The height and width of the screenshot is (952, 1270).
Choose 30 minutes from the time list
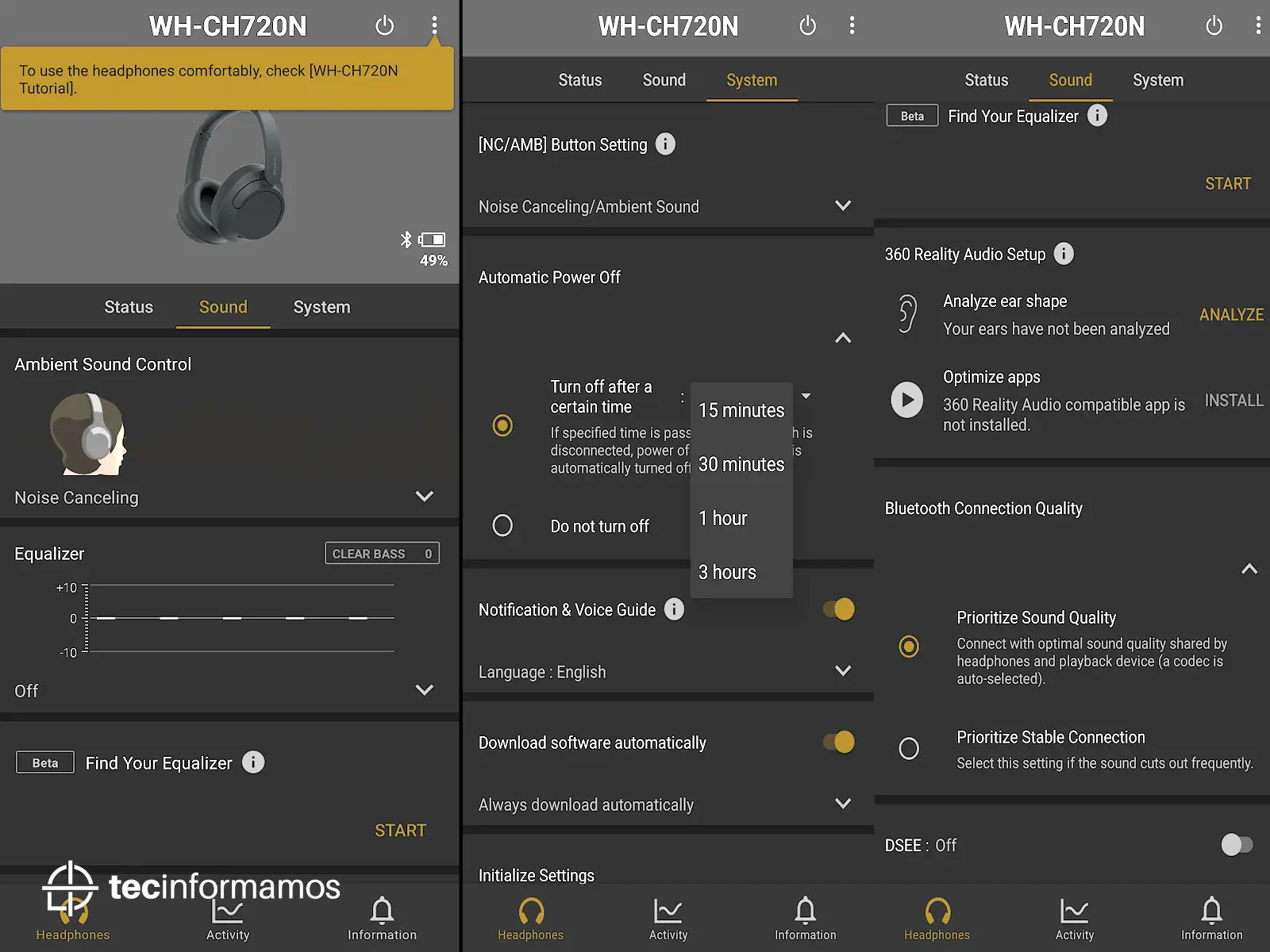point(741,464)
